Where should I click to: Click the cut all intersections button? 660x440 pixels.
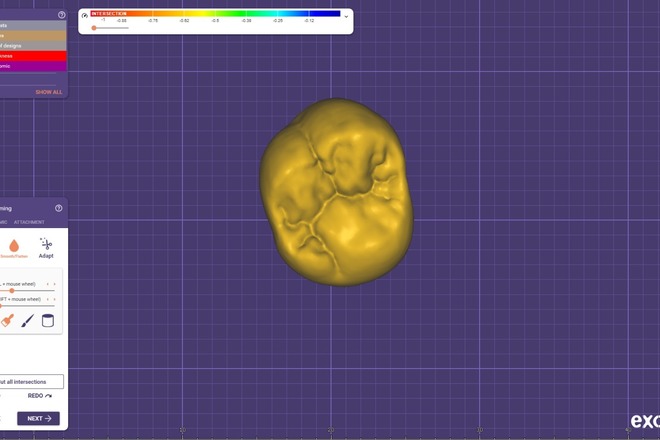pos(30,381)
